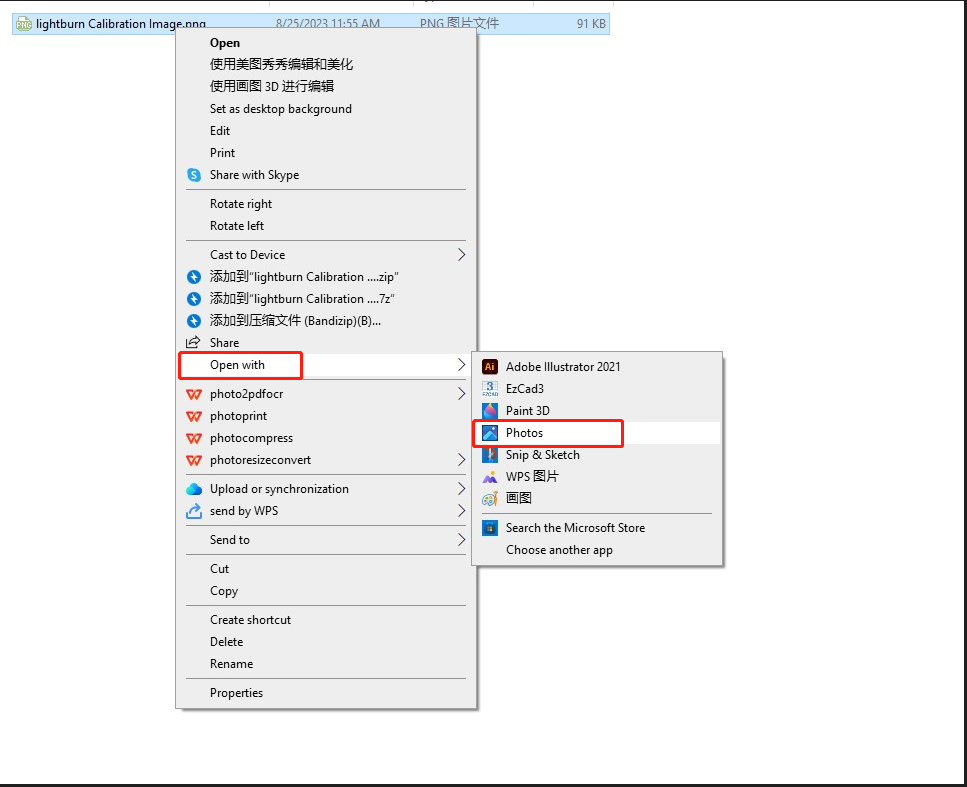Expand the Cast to Device submenu arrow
The height and width of the screenshot is (787, 967).
[461, 255]
